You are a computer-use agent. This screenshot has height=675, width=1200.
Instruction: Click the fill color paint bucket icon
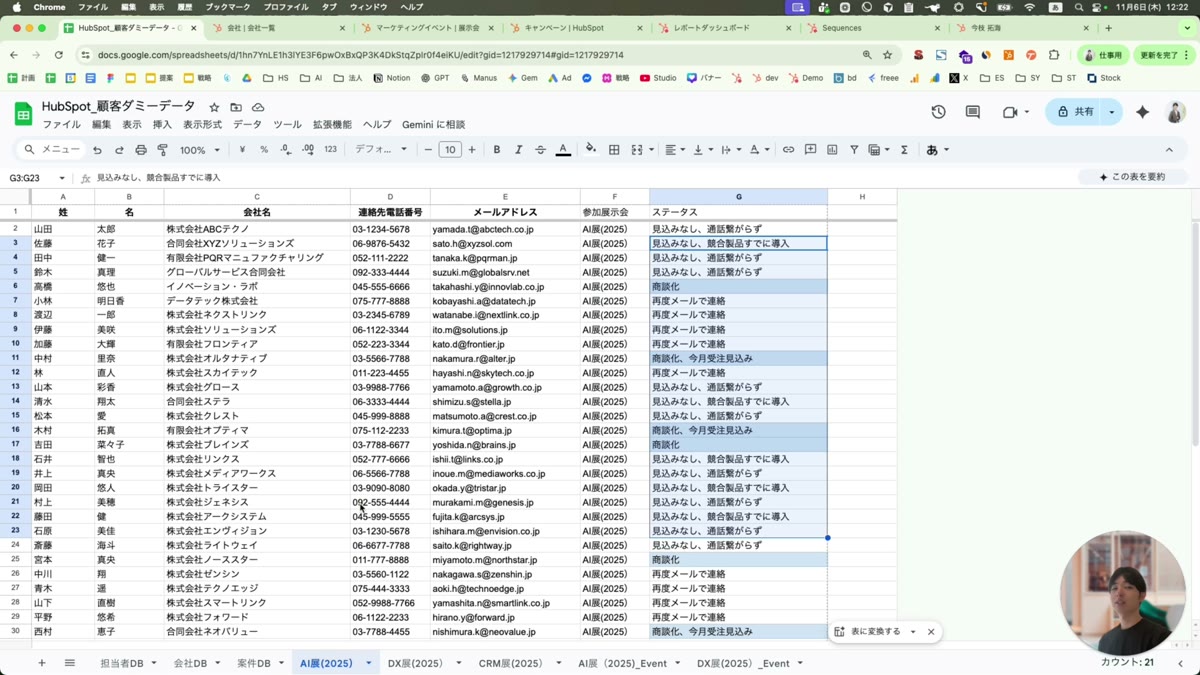[591, 150]
